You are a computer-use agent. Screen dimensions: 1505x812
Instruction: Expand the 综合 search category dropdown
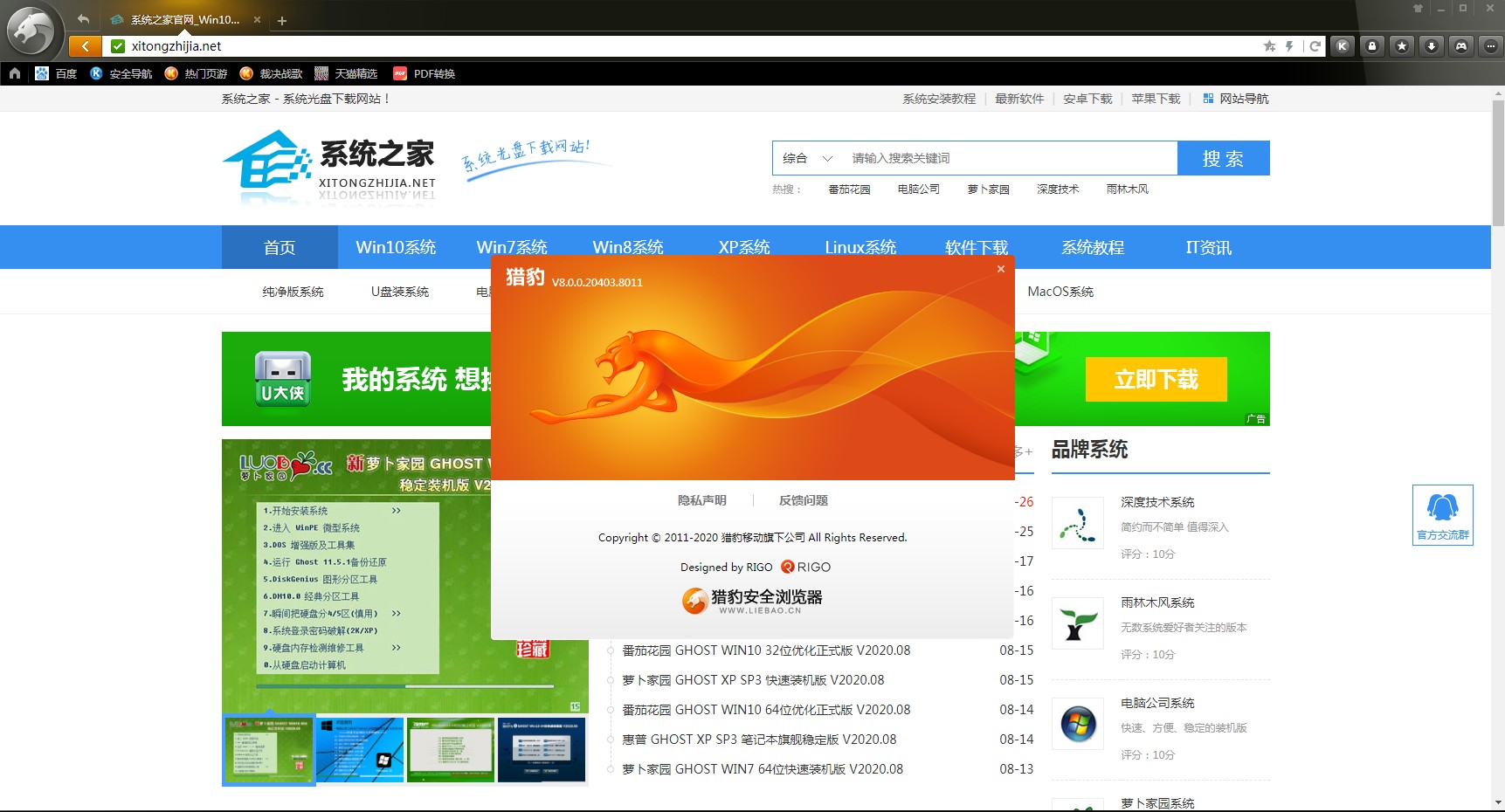pyautogui.click(x=808, y=158)
